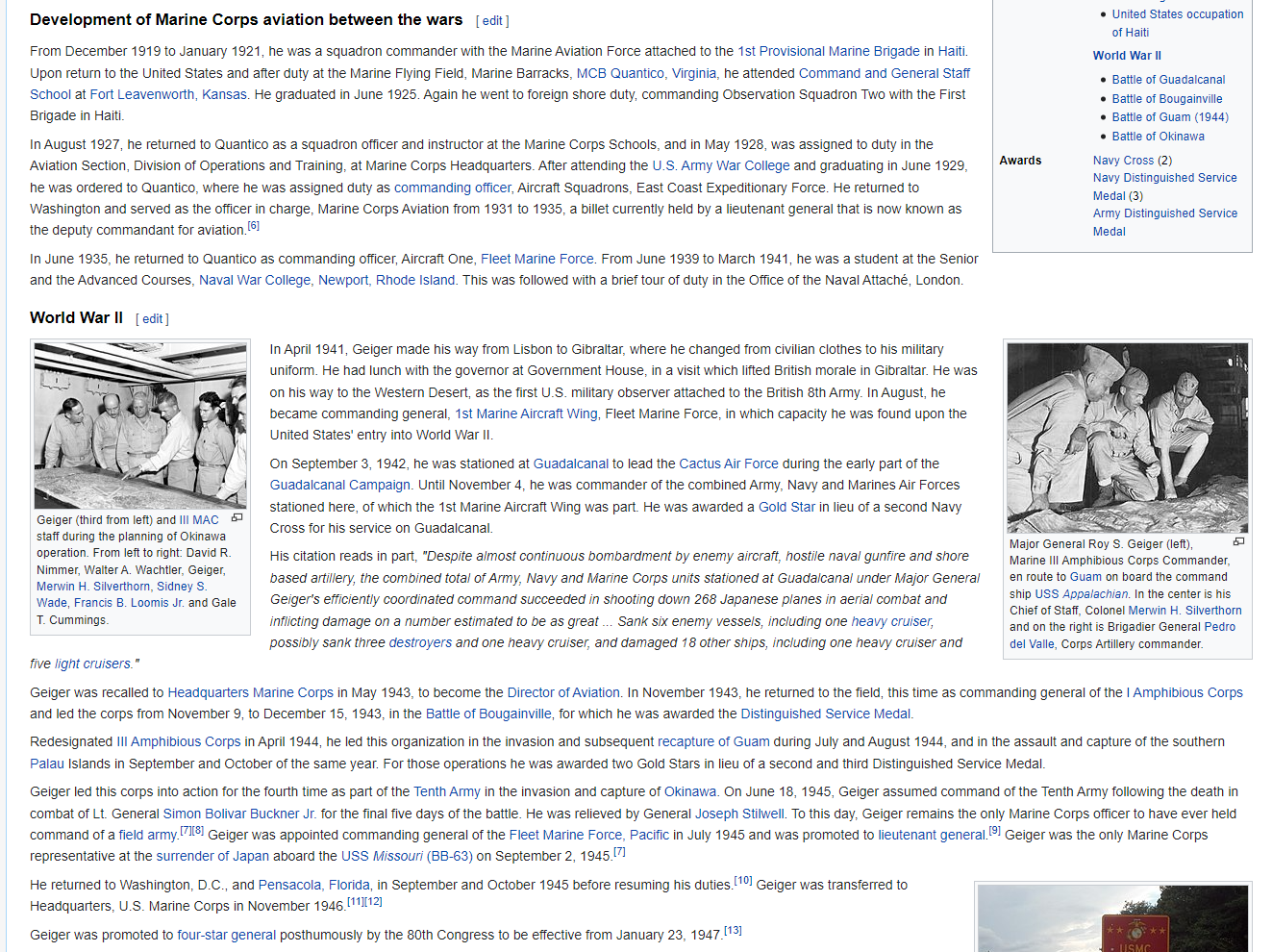Follow the Navy Cross award link

(1123, 161)
